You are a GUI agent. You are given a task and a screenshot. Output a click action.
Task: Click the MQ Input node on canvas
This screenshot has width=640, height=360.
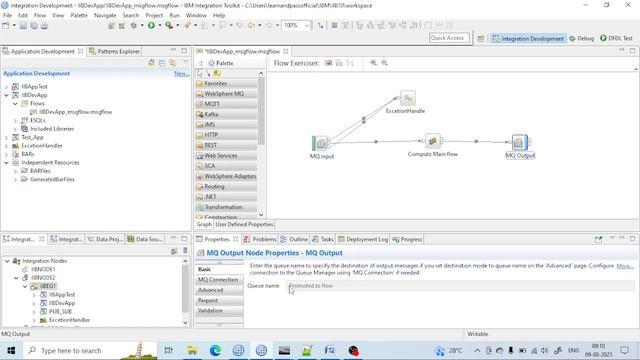pyautogui.click(x=321, y=143)
